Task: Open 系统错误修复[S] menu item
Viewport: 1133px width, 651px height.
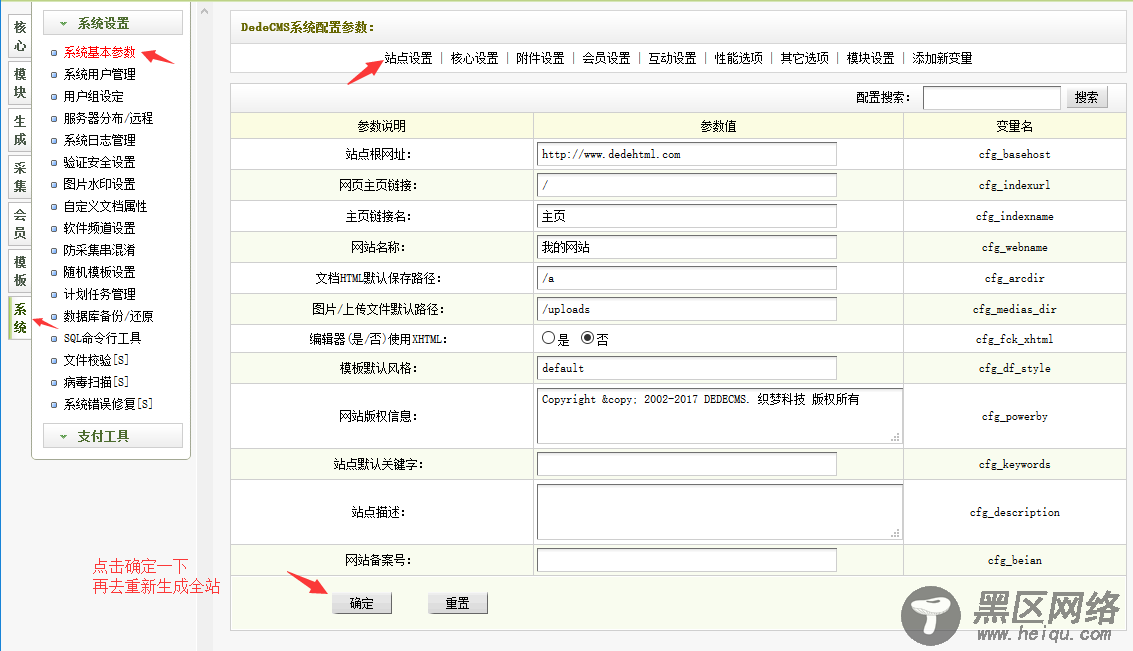Action: (x=108, y=404)
